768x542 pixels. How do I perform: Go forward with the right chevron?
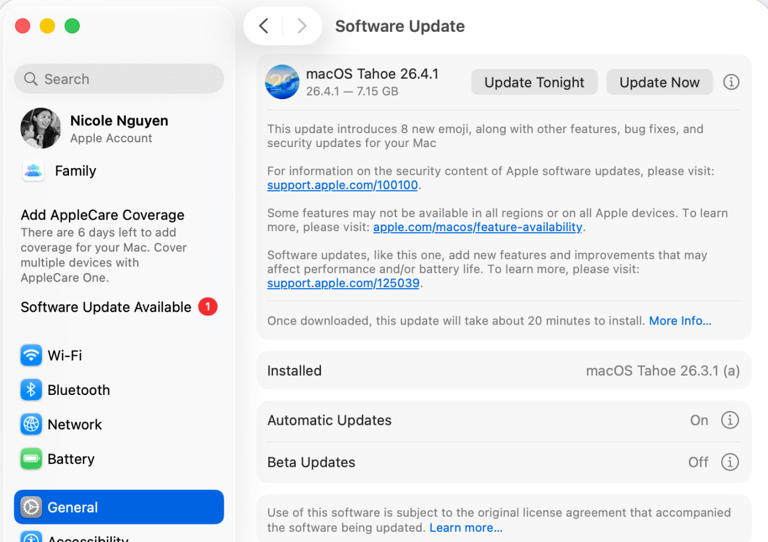click(302, 26)
